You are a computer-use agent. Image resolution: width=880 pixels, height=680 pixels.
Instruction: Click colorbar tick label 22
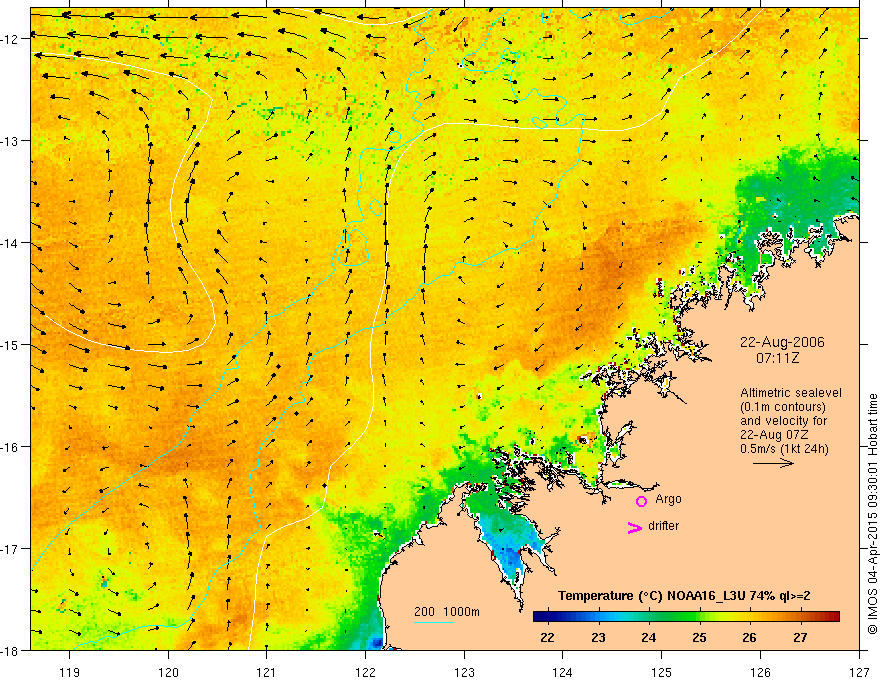click(547, 637)
